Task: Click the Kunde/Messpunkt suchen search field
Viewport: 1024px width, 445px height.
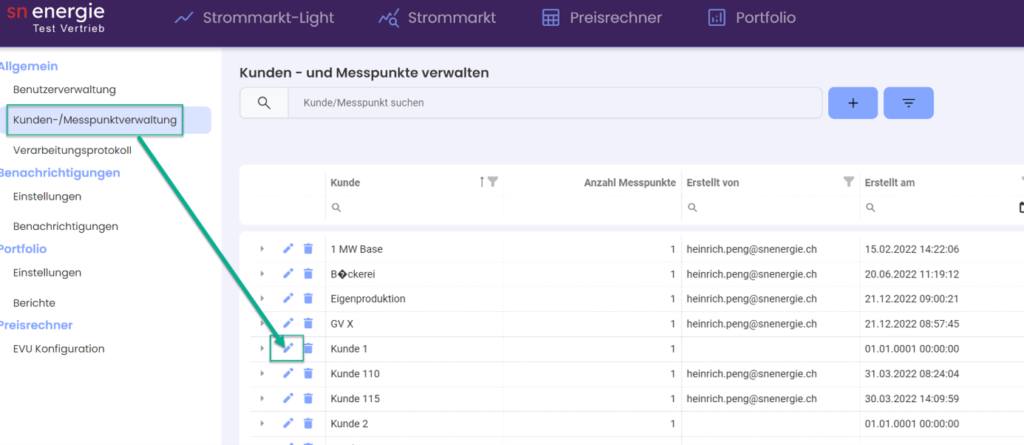Action: click(x=555, y=103)
